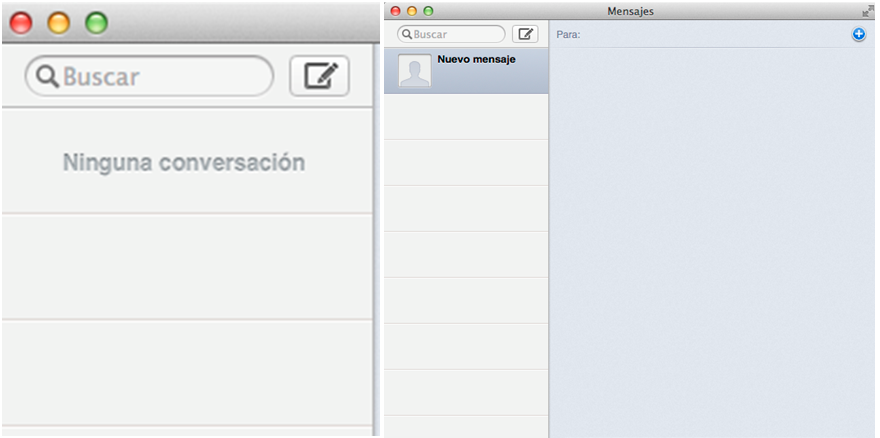Click the Ninguna conversación placeholder text

click(184, 163)
